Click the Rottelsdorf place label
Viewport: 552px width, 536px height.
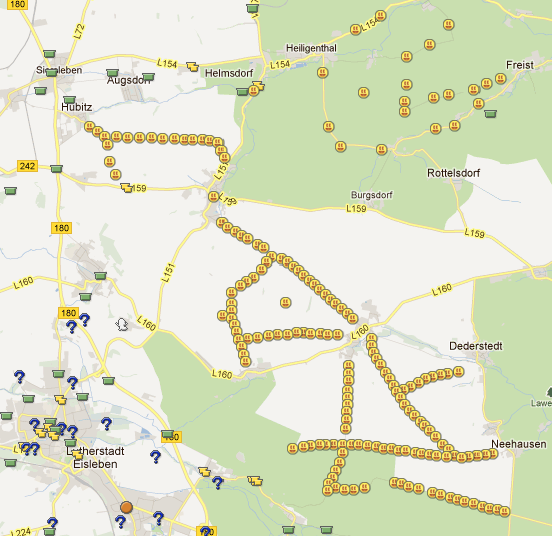point(453,173)
